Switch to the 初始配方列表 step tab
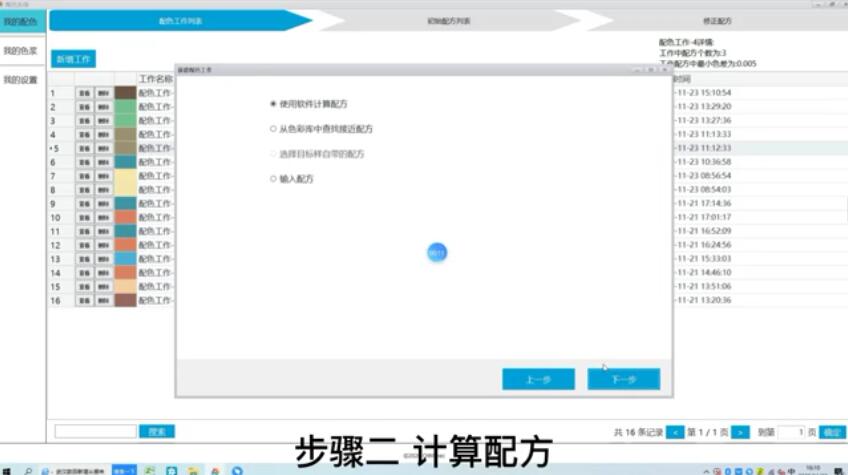 448,21
